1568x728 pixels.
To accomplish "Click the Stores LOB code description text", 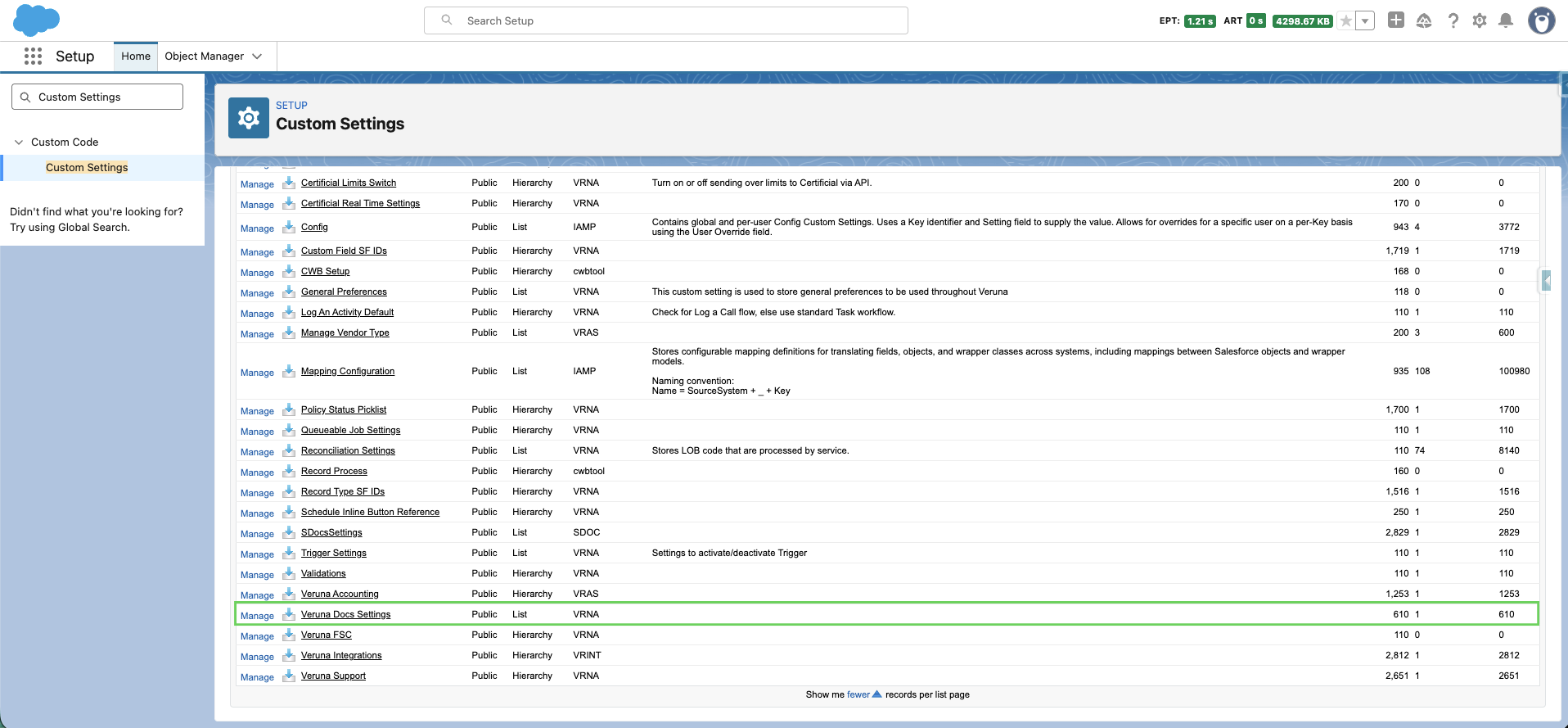I will tap(750, 450).
